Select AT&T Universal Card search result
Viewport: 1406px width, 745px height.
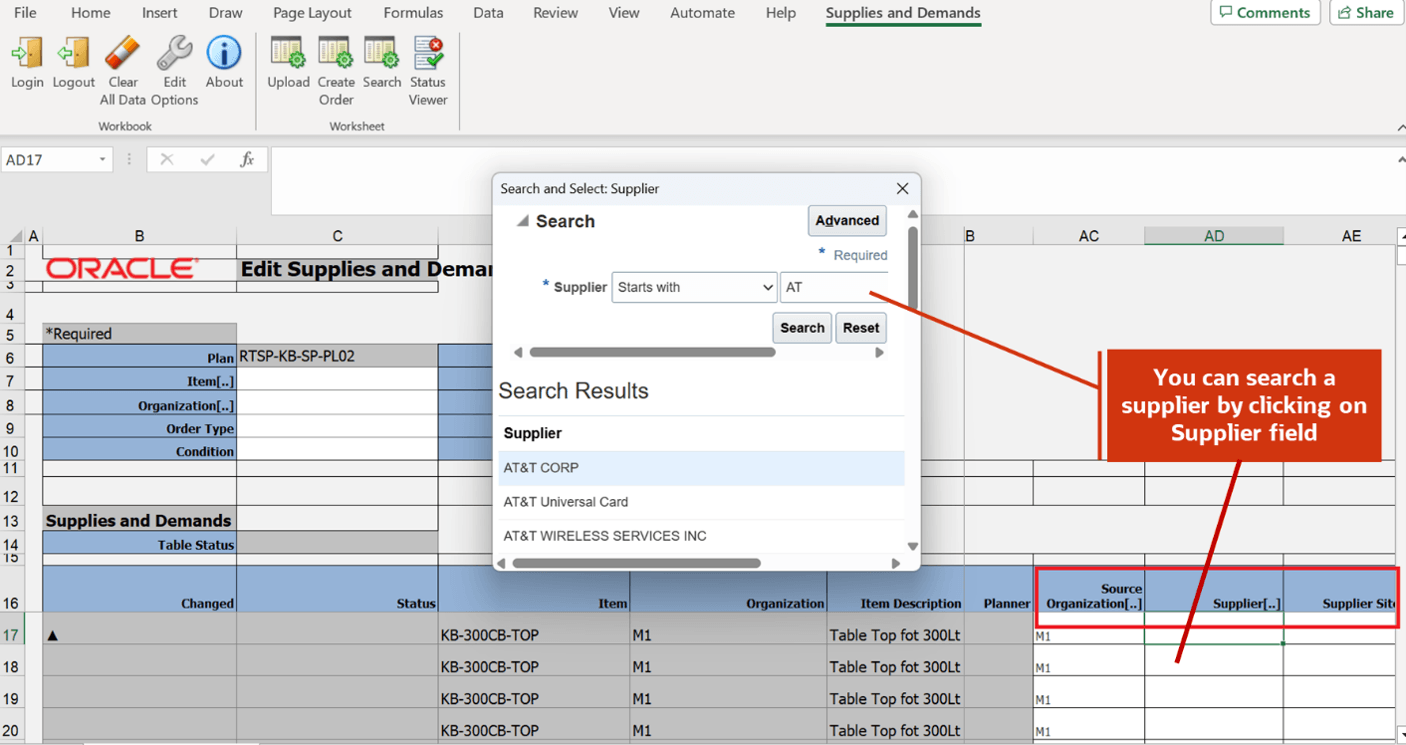[702, 502]
